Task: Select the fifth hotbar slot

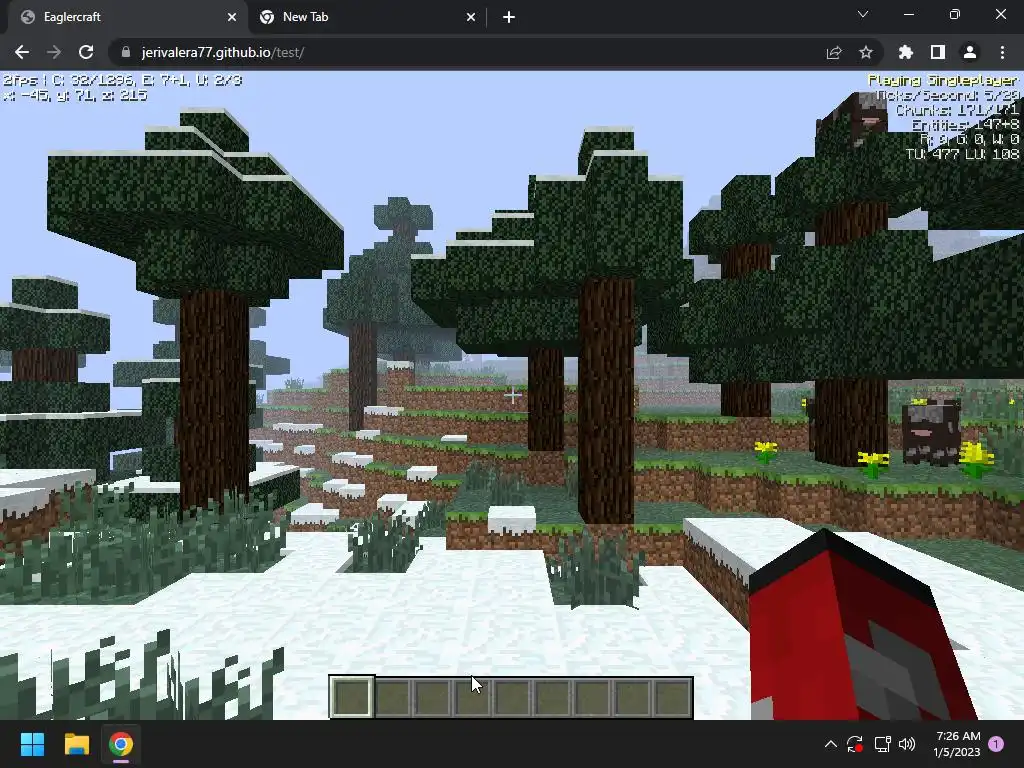Action: (x=512, y=697)
